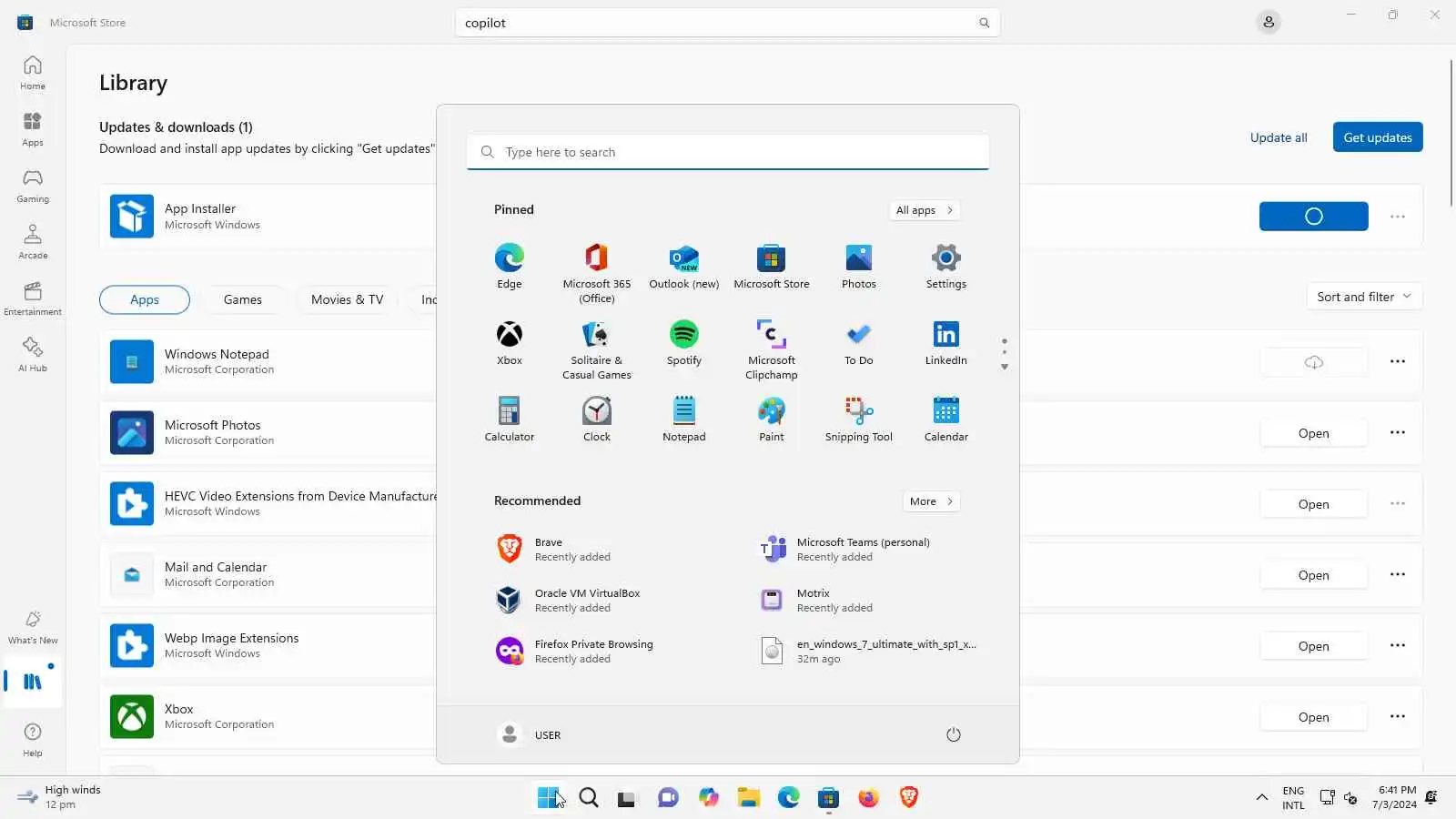The height and width of the screenshot is (819, 1456).
Task: Open What's New in Store sidebar
Action: click(33, 627)
